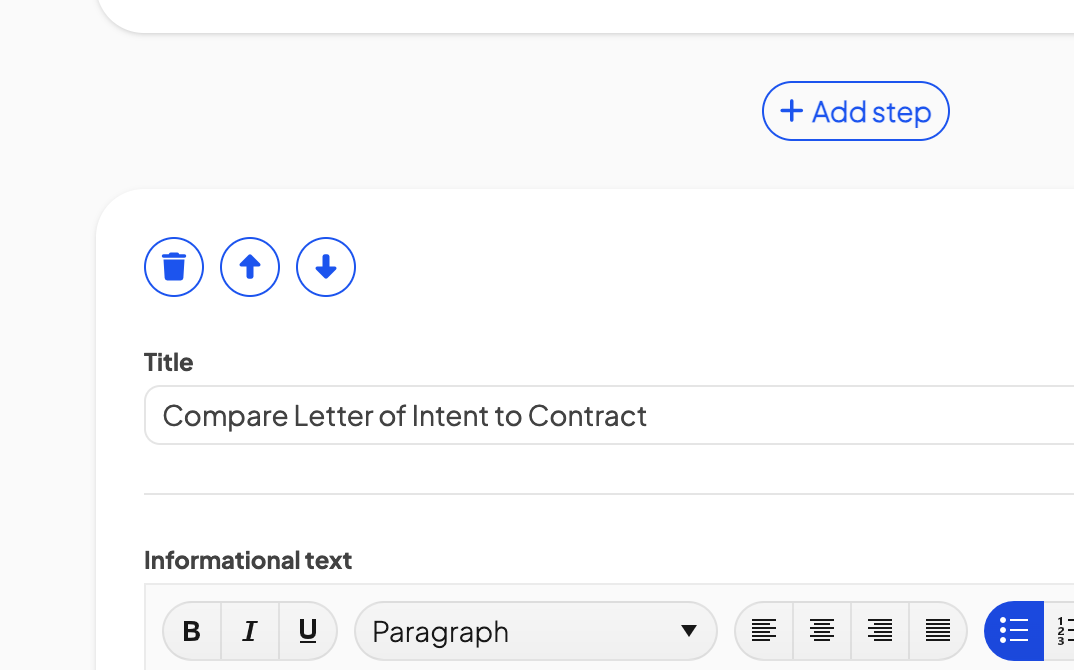Viewport: 1074px width, 670px height.
Task: Click the Add step button
Action: pos(856,111)
